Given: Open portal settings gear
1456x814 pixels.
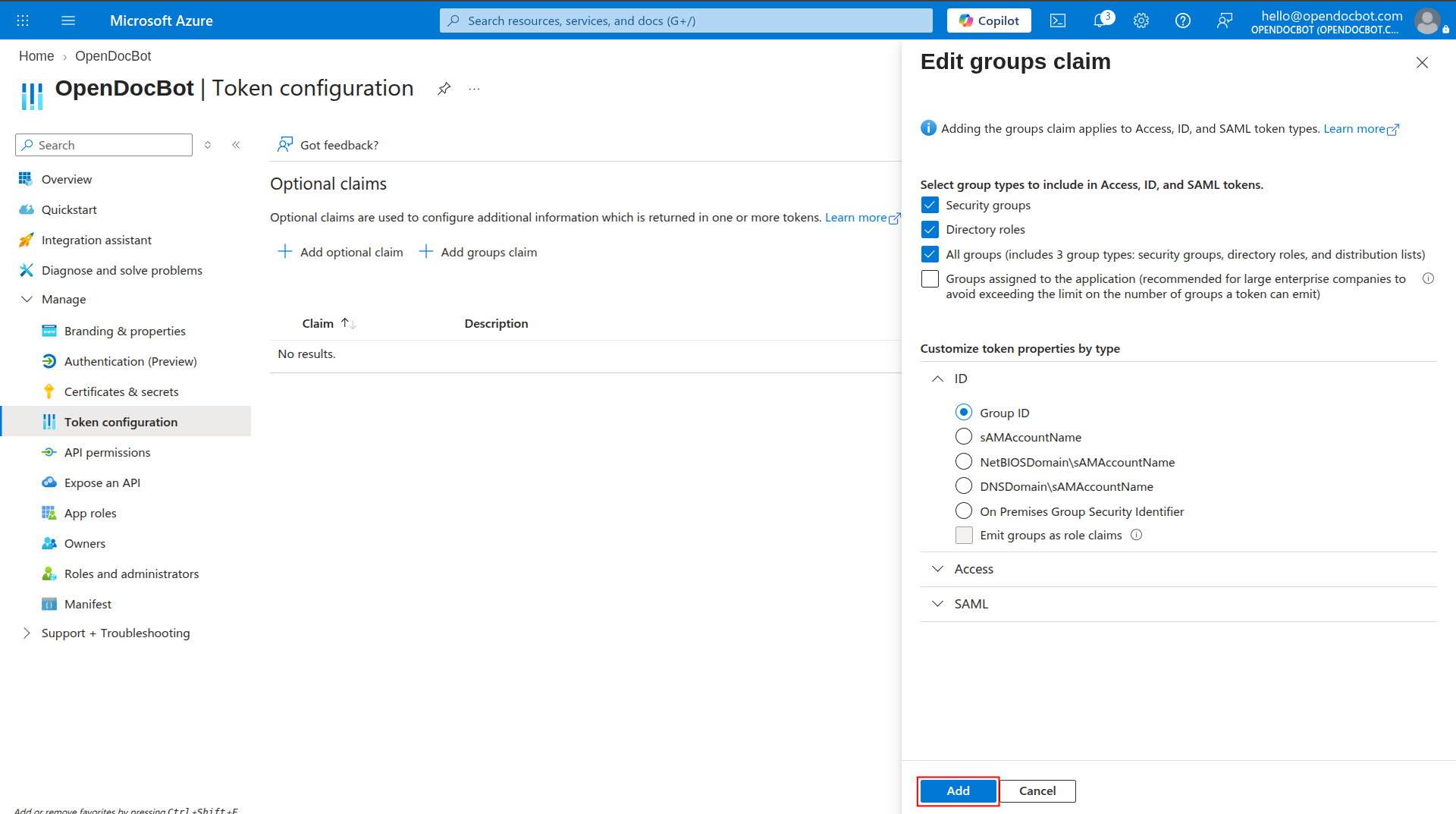Looking at the screenshot, I should point(1141,20).
